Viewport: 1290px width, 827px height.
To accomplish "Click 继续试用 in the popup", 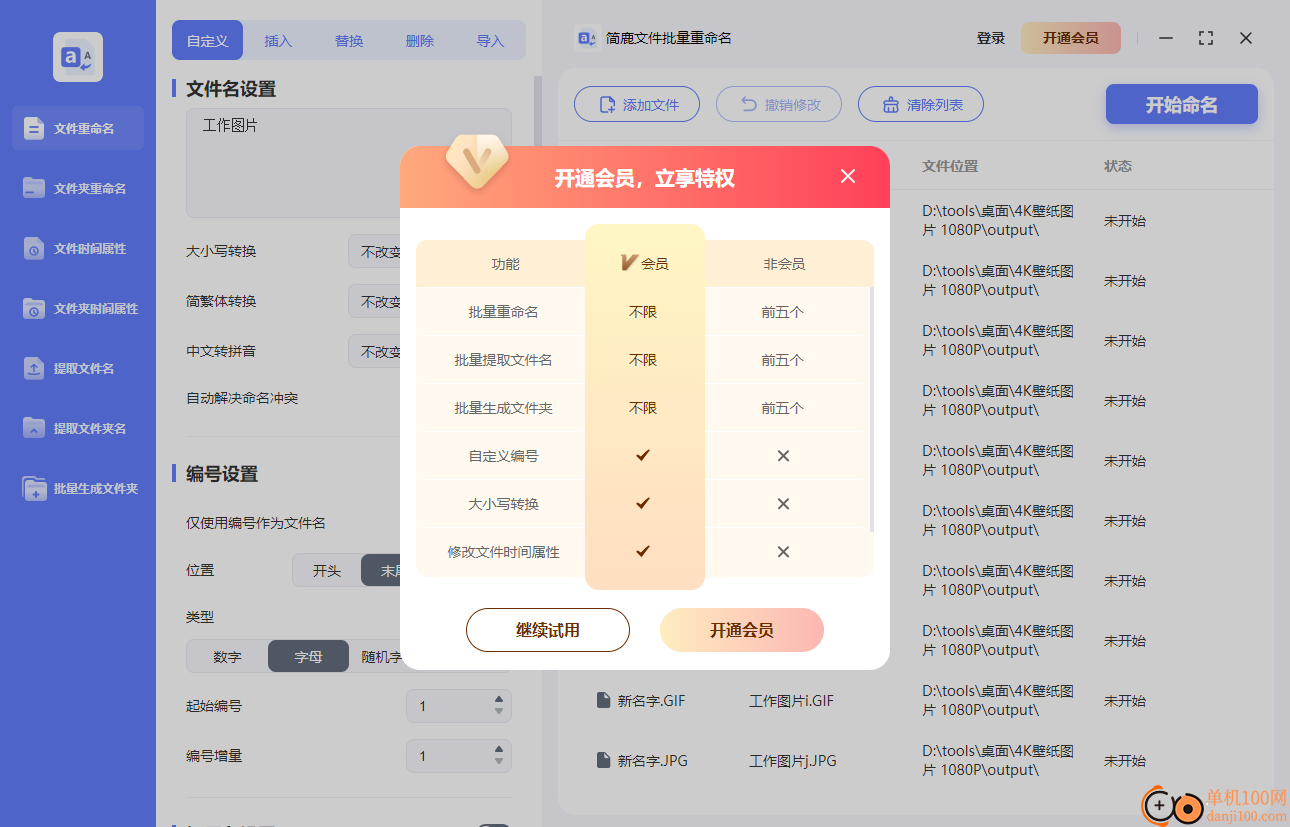I will [548, 630].
